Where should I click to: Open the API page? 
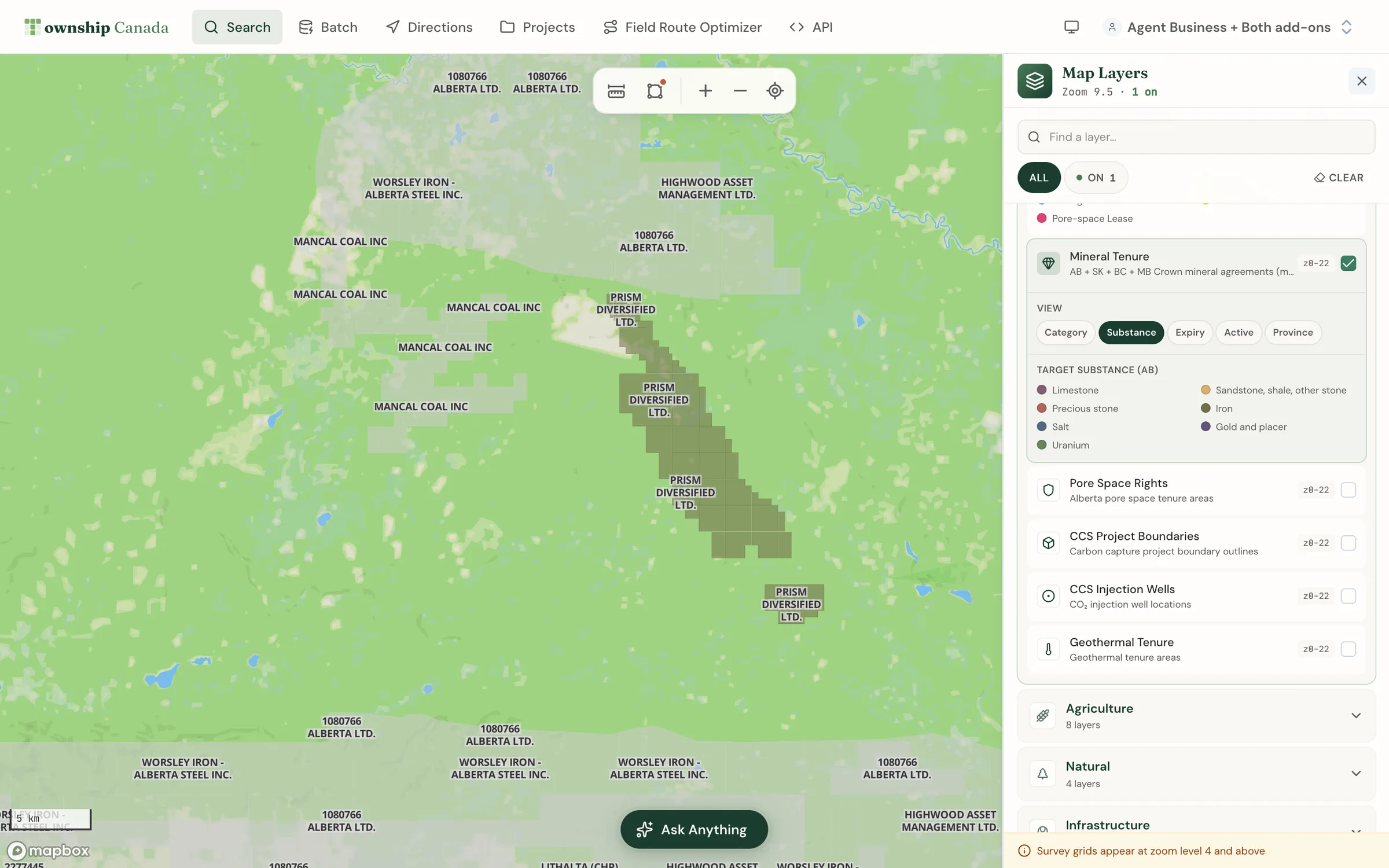click(x=811, y=27)
